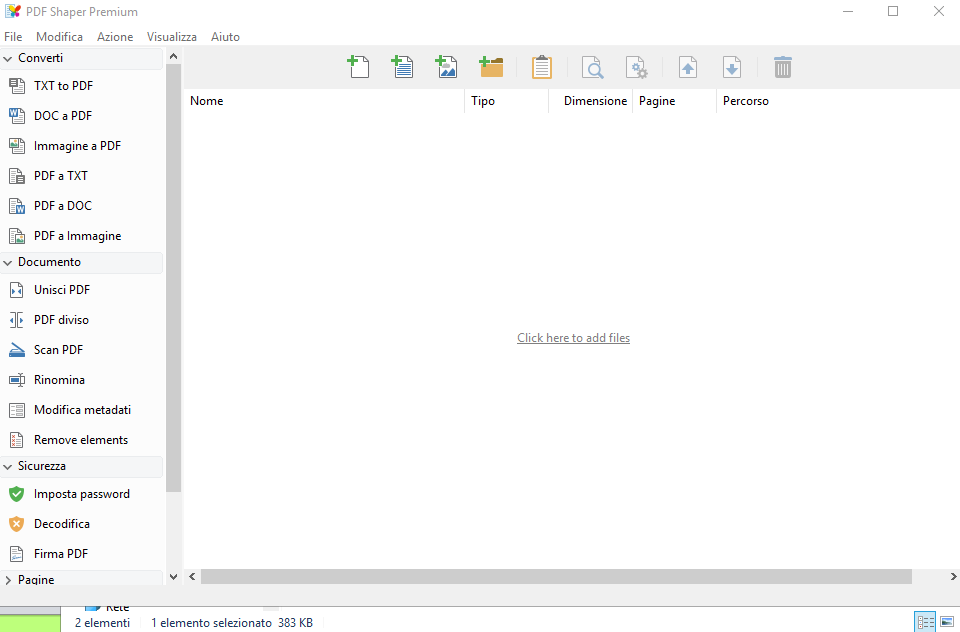Click the PDF Shaper butterfly app icon
The width and height of the screenshot is (960, 632).
click(12, 11)
